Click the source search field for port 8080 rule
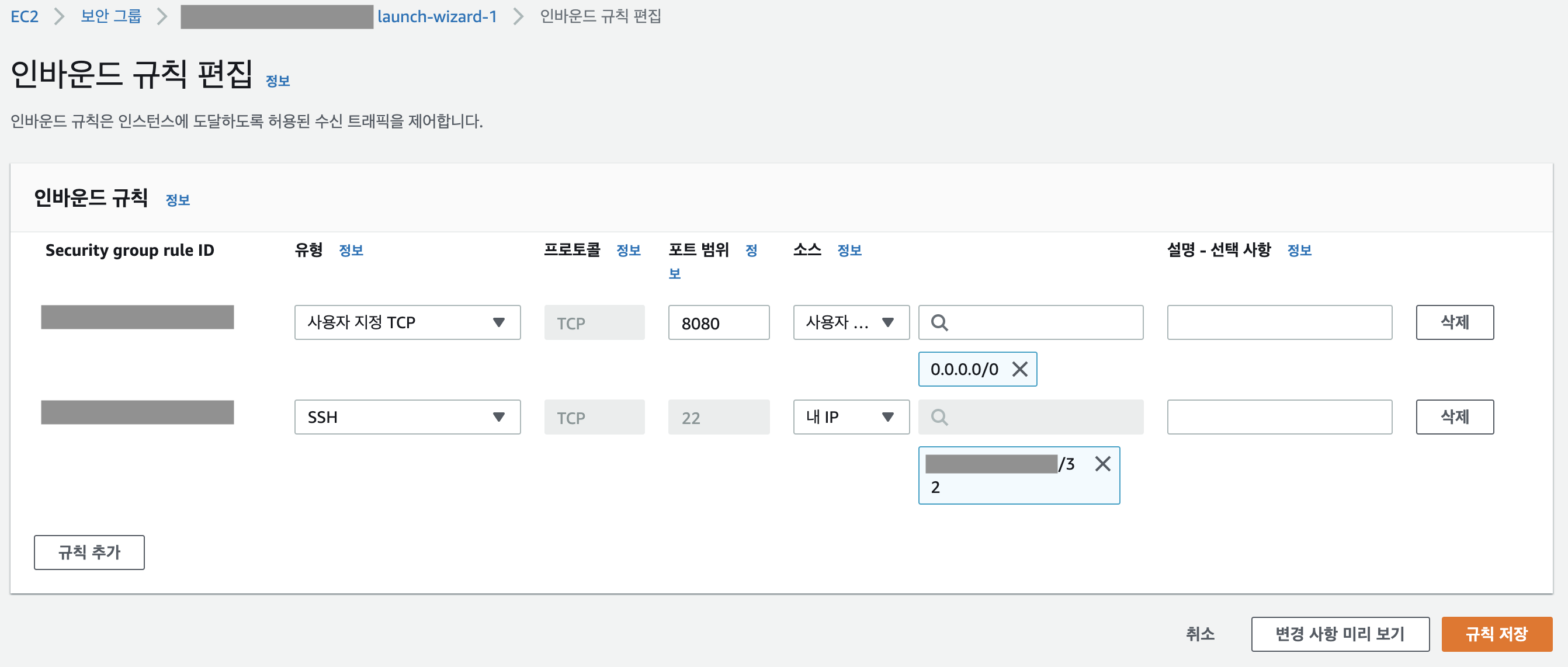The height and width of the screenshot is (667, 1568). click(1031, 322)
